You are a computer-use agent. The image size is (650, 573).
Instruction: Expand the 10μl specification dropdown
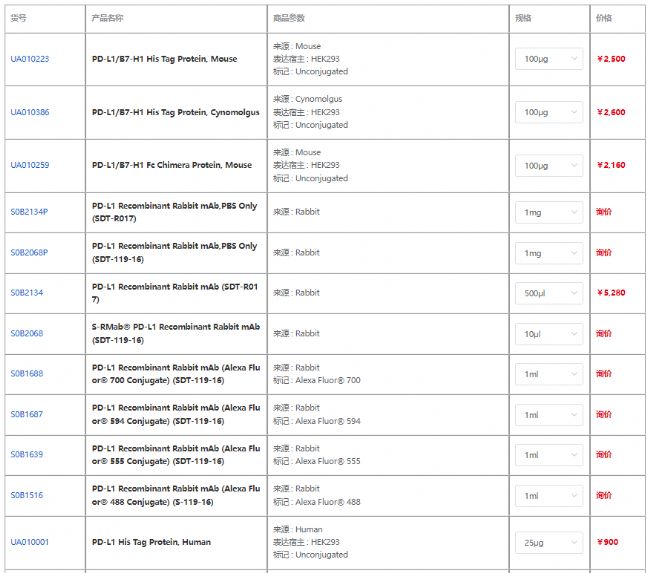point(549,333)
